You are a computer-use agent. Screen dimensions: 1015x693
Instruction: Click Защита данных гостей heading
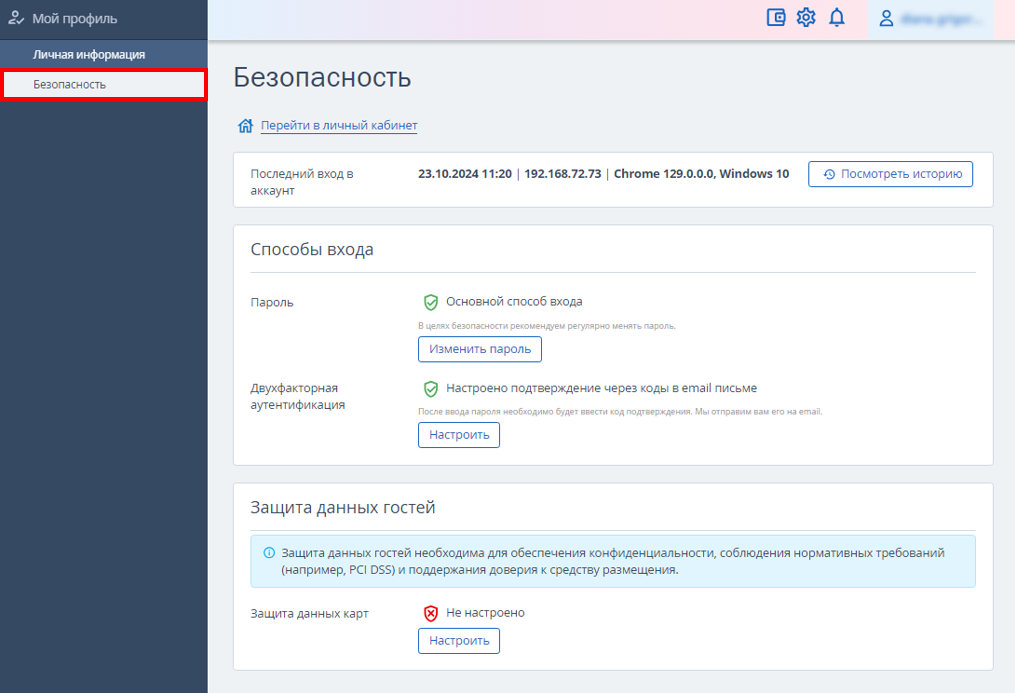[x=342, y=507]
